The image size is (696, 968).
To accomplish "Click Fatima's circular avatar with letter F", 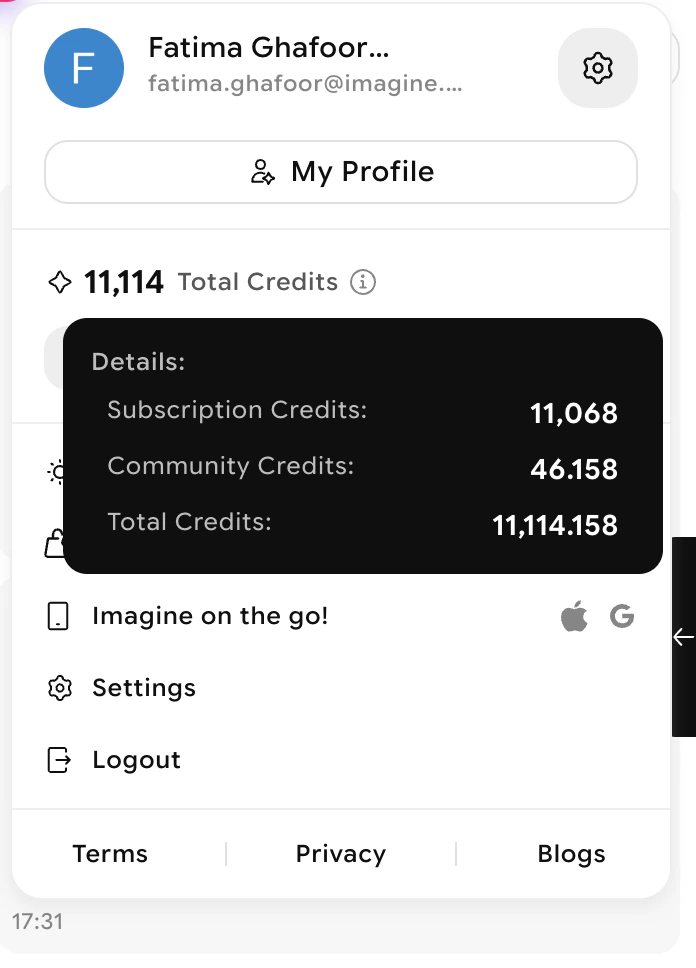I will point(83,68).
